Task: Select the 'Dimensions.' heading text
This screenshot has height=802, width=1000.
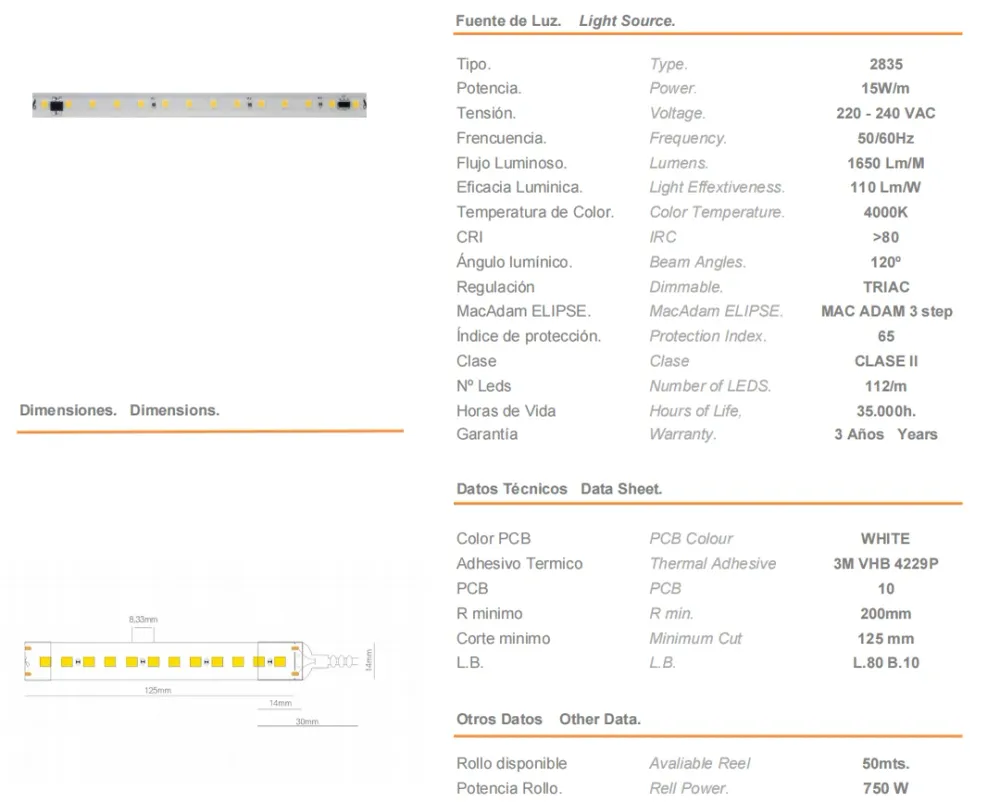Action: [x=175, y=411]
